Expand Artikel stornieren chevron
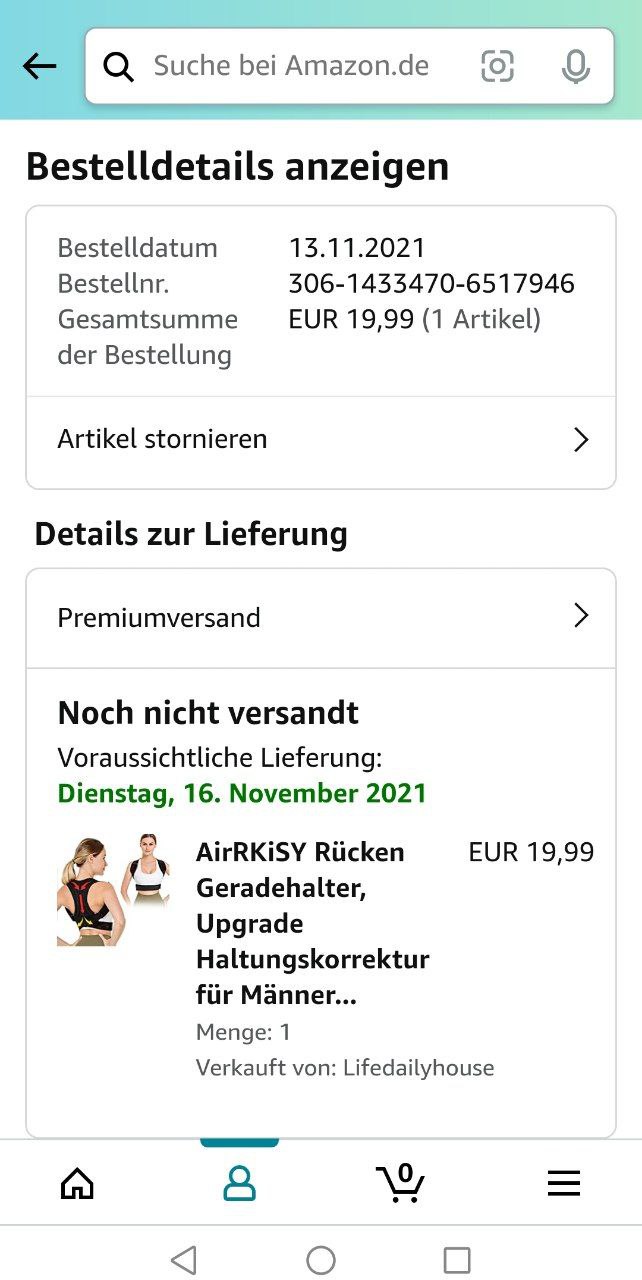This screenshot has width=642, height=1280. [x=581, y=440]
